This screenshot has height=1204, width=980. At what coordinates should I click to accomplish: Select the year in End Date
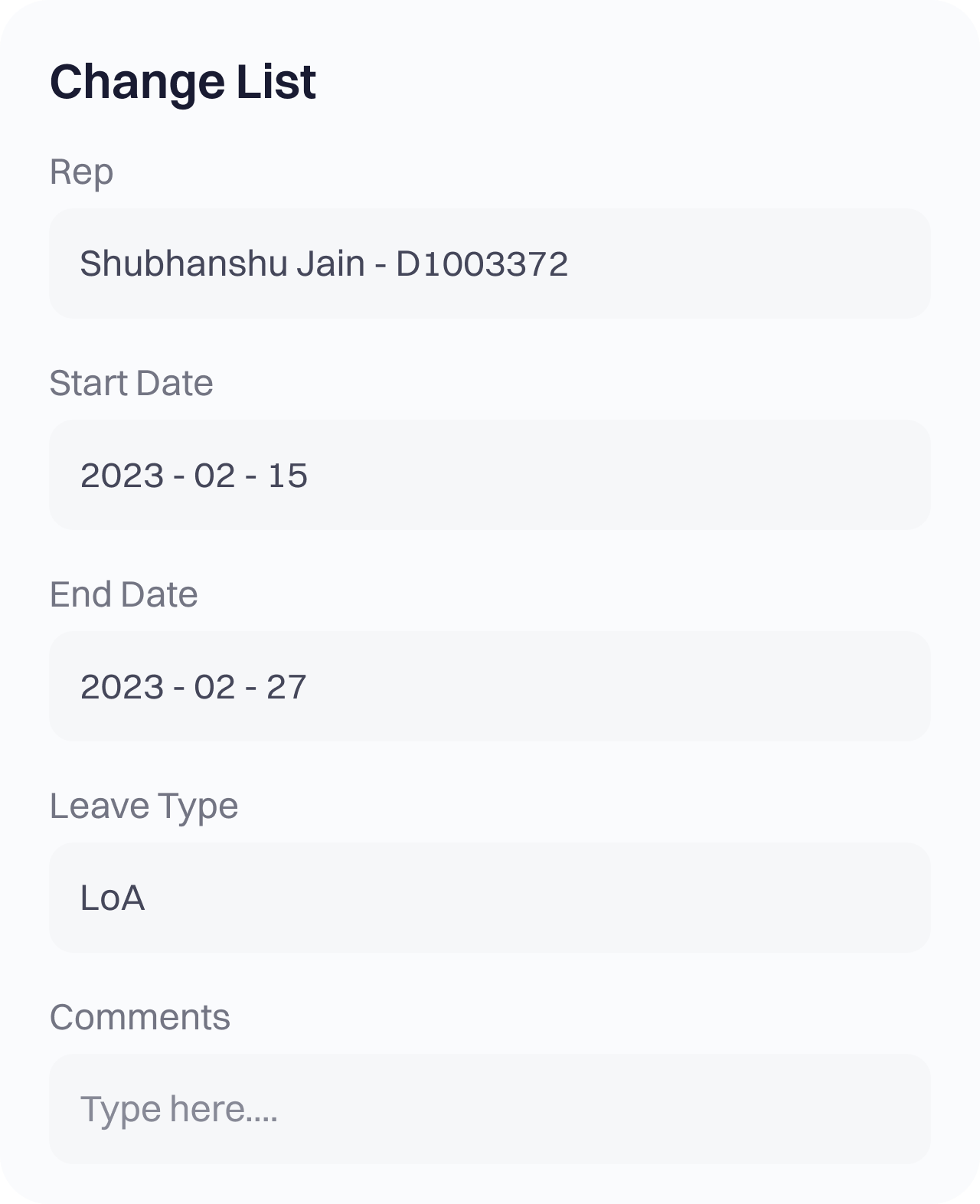122,687
